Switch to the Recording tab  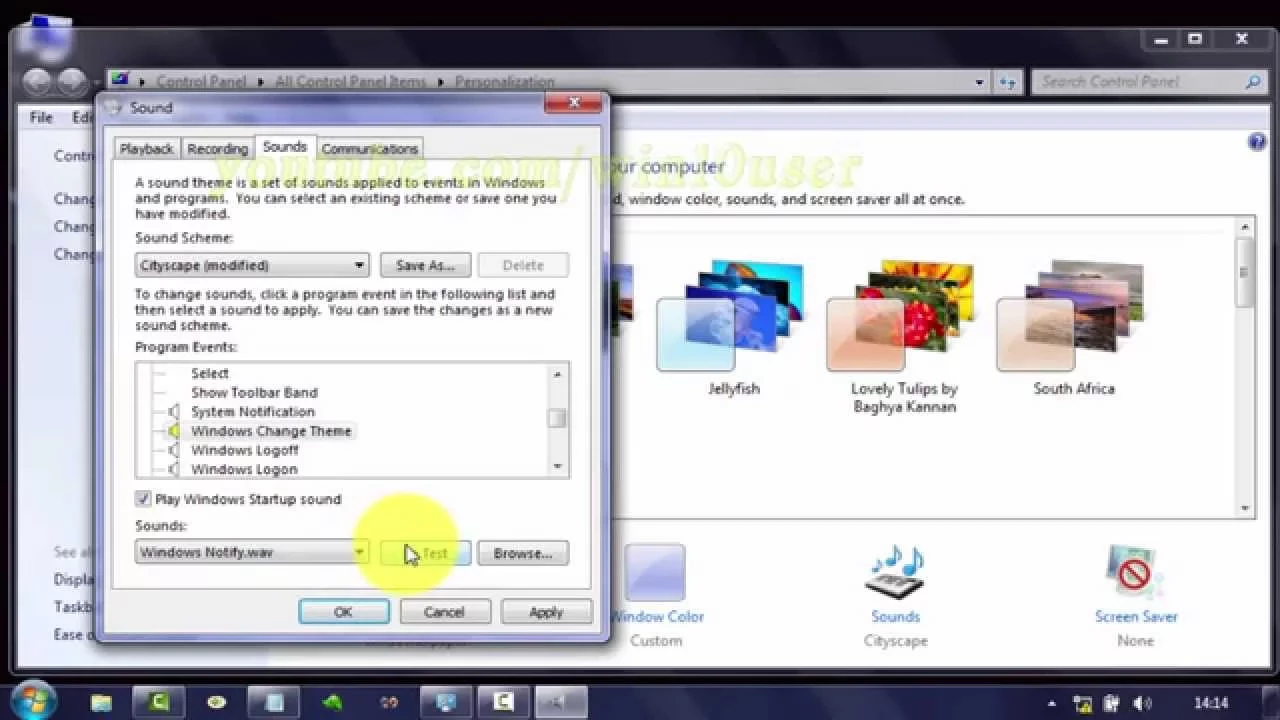[x=217, y=148]
